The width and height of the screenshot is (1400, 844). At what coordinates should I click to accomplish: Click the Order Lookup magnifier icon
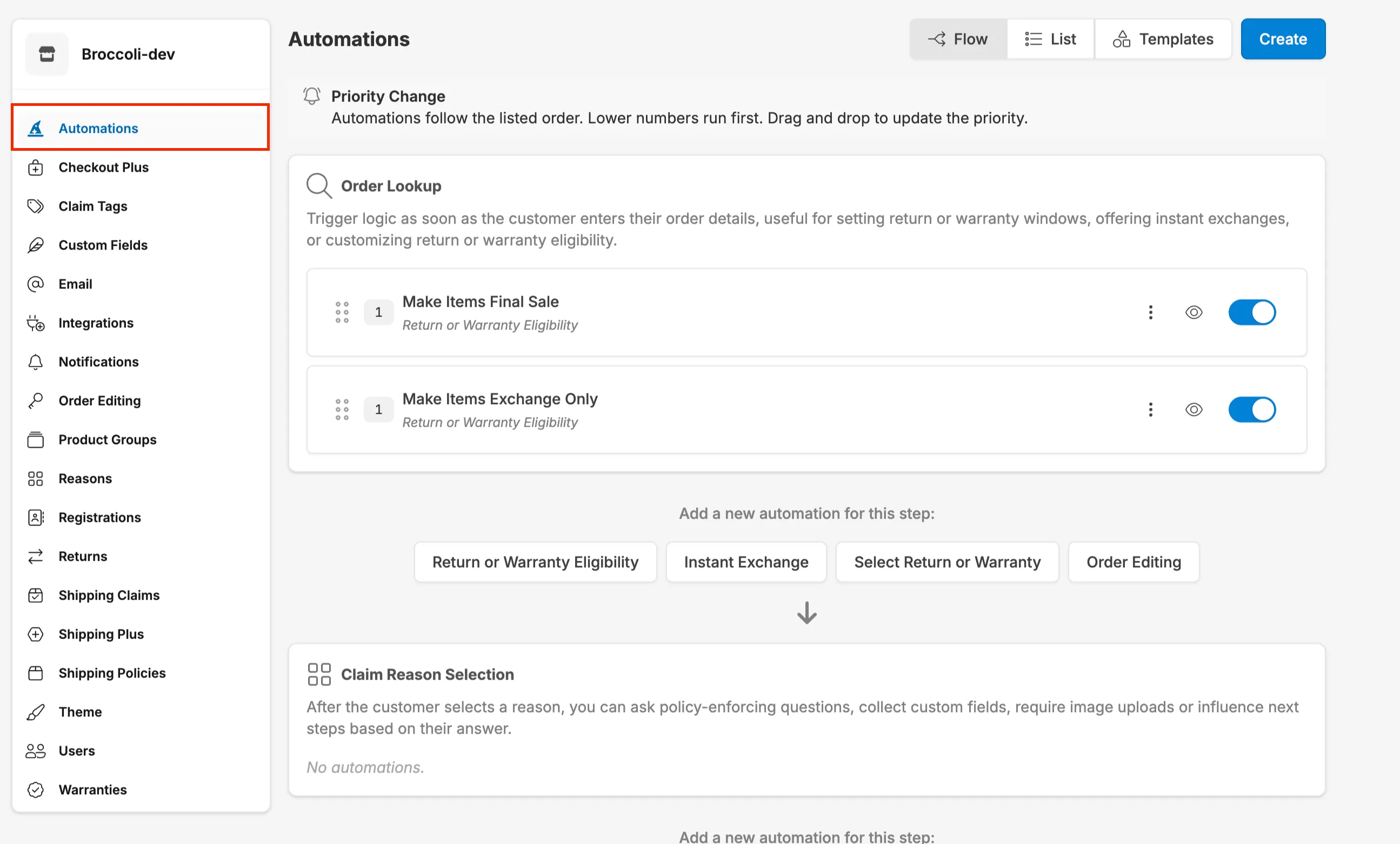point(319,185)
